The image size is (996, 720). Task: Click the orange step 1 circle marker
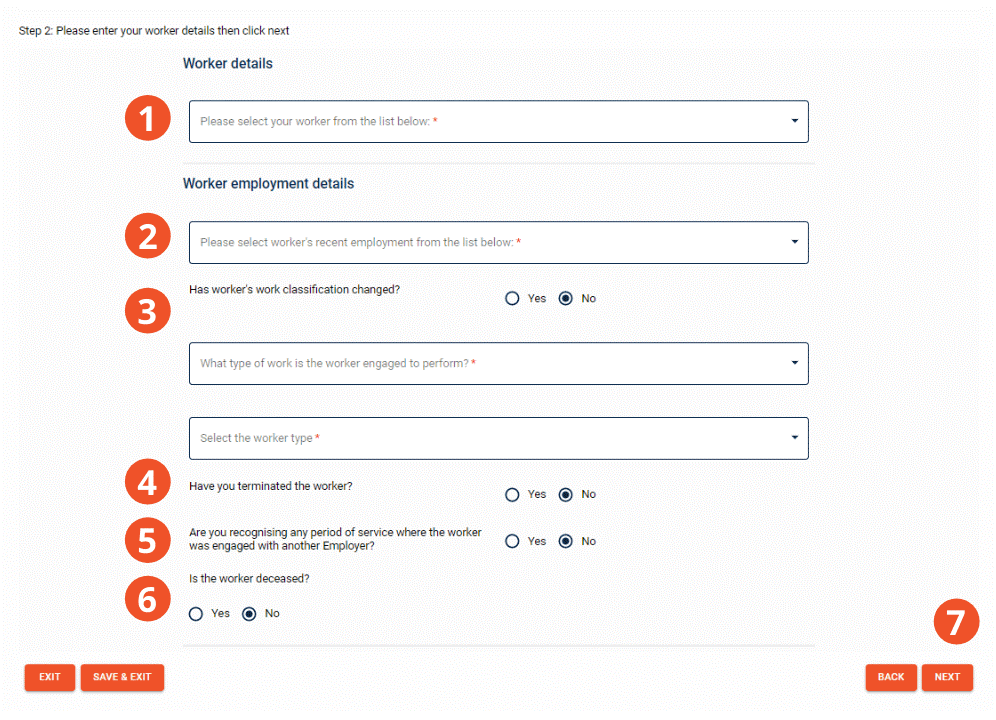tap(147, 118)
